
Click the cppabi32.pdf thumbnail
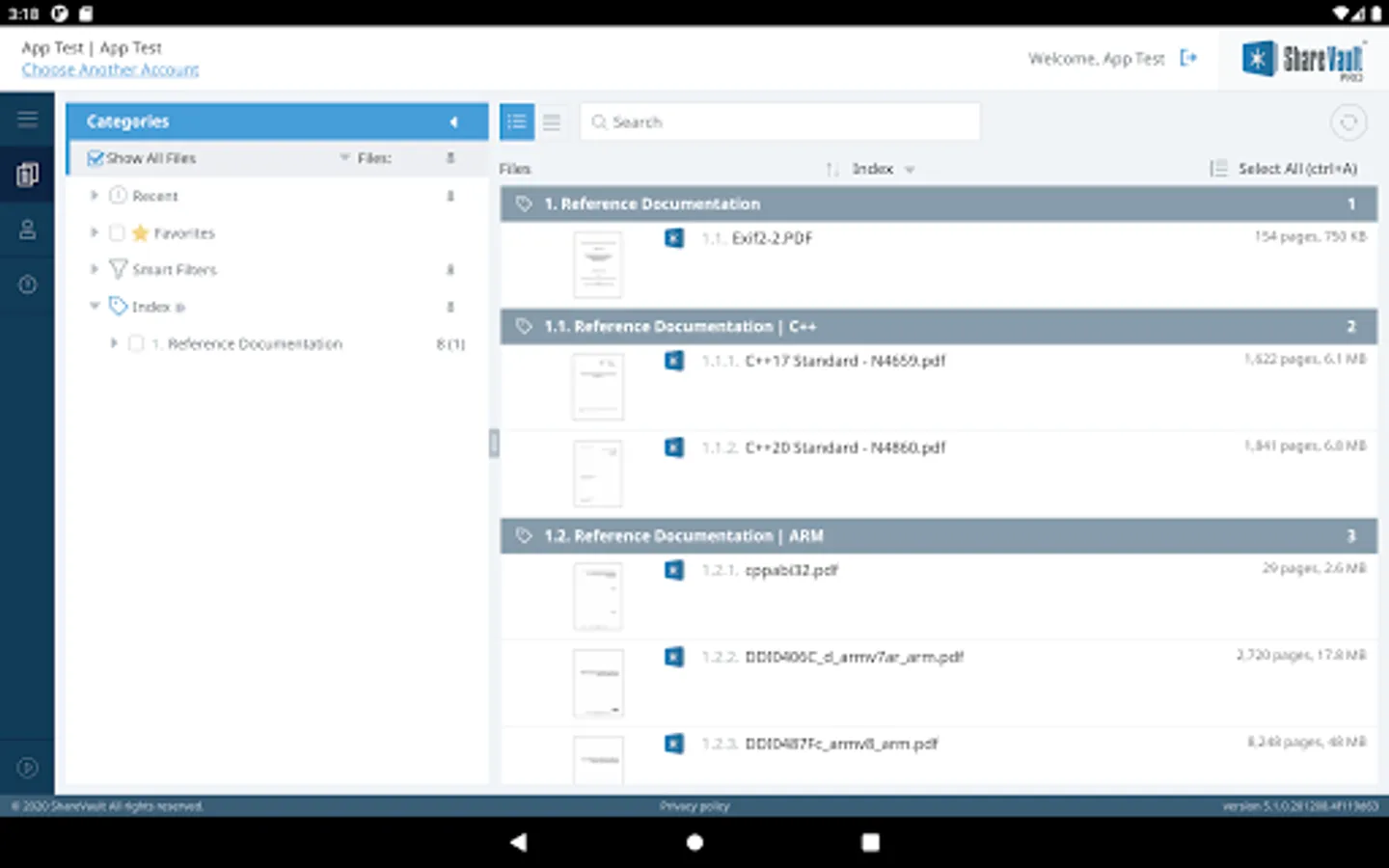(x=598, y=597)
